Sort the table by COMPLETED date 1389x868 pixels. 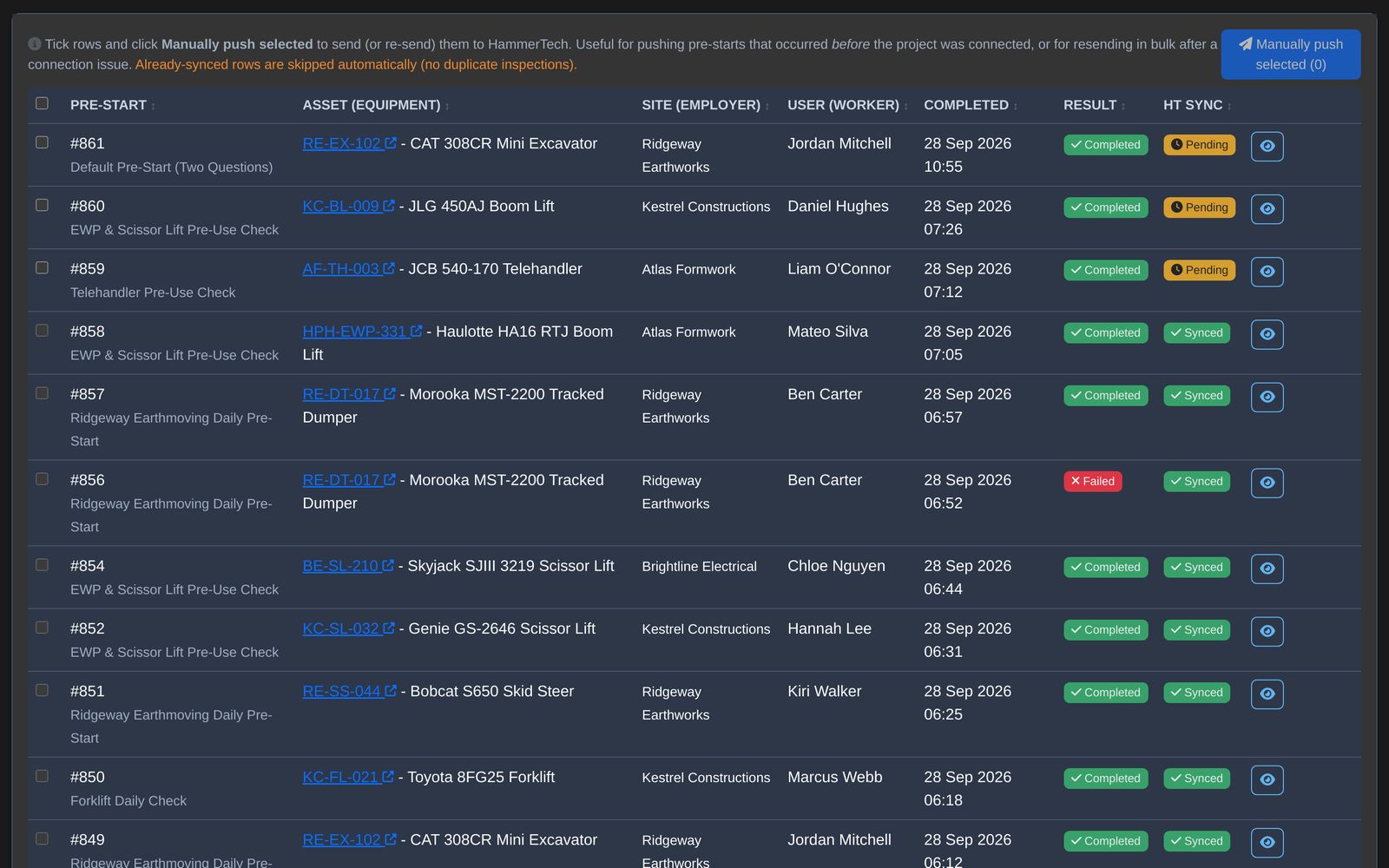[970, 105]
